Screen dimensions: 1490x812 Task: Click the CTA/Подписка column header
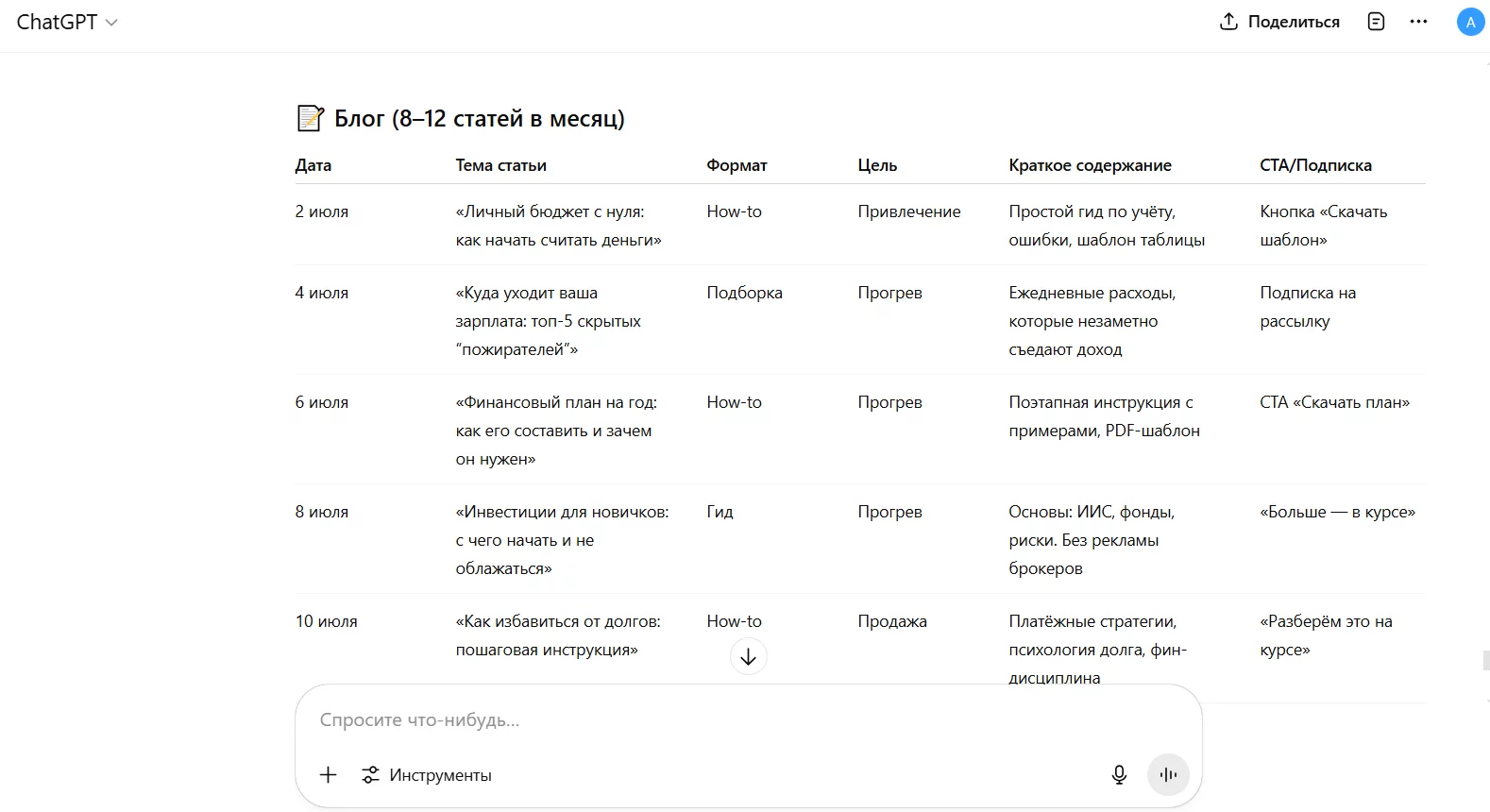point(1315,165)
